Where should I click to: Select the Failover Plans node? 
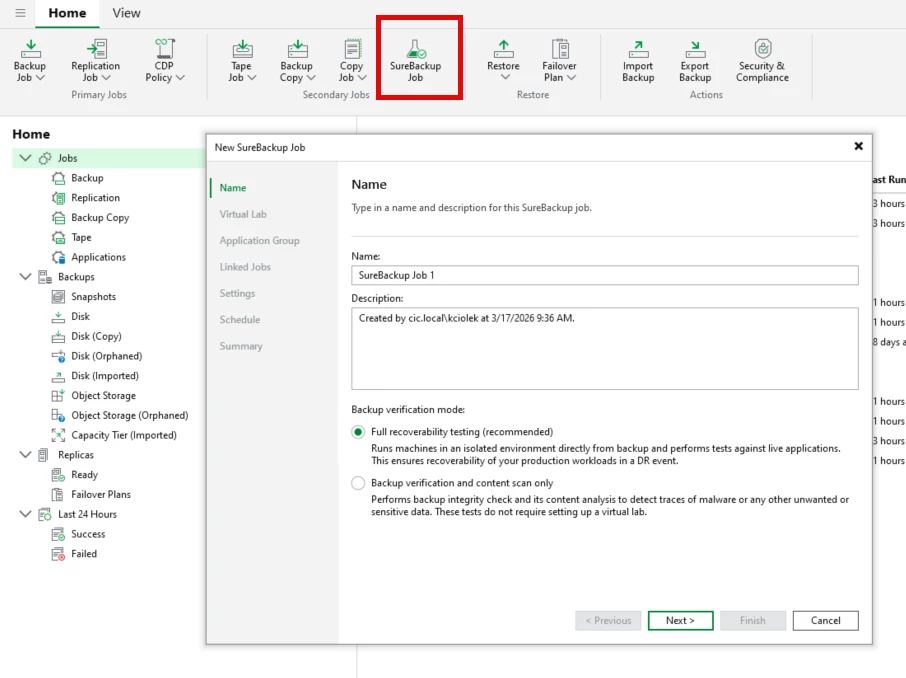[101, 494]
